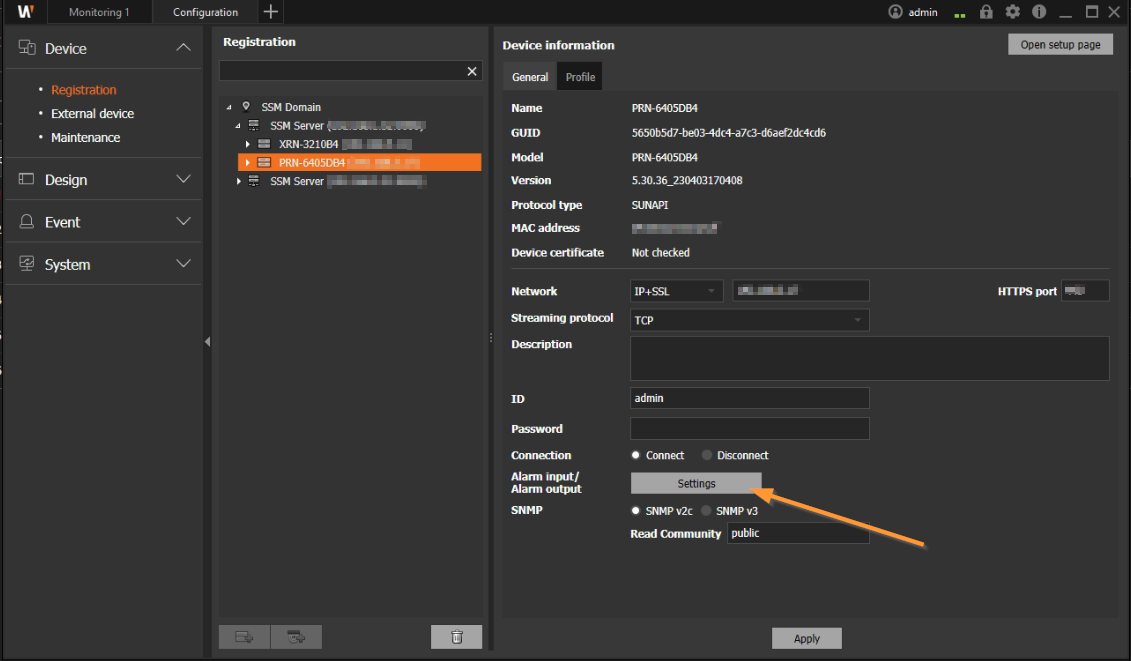Click the first SSM Server icon

254,125
